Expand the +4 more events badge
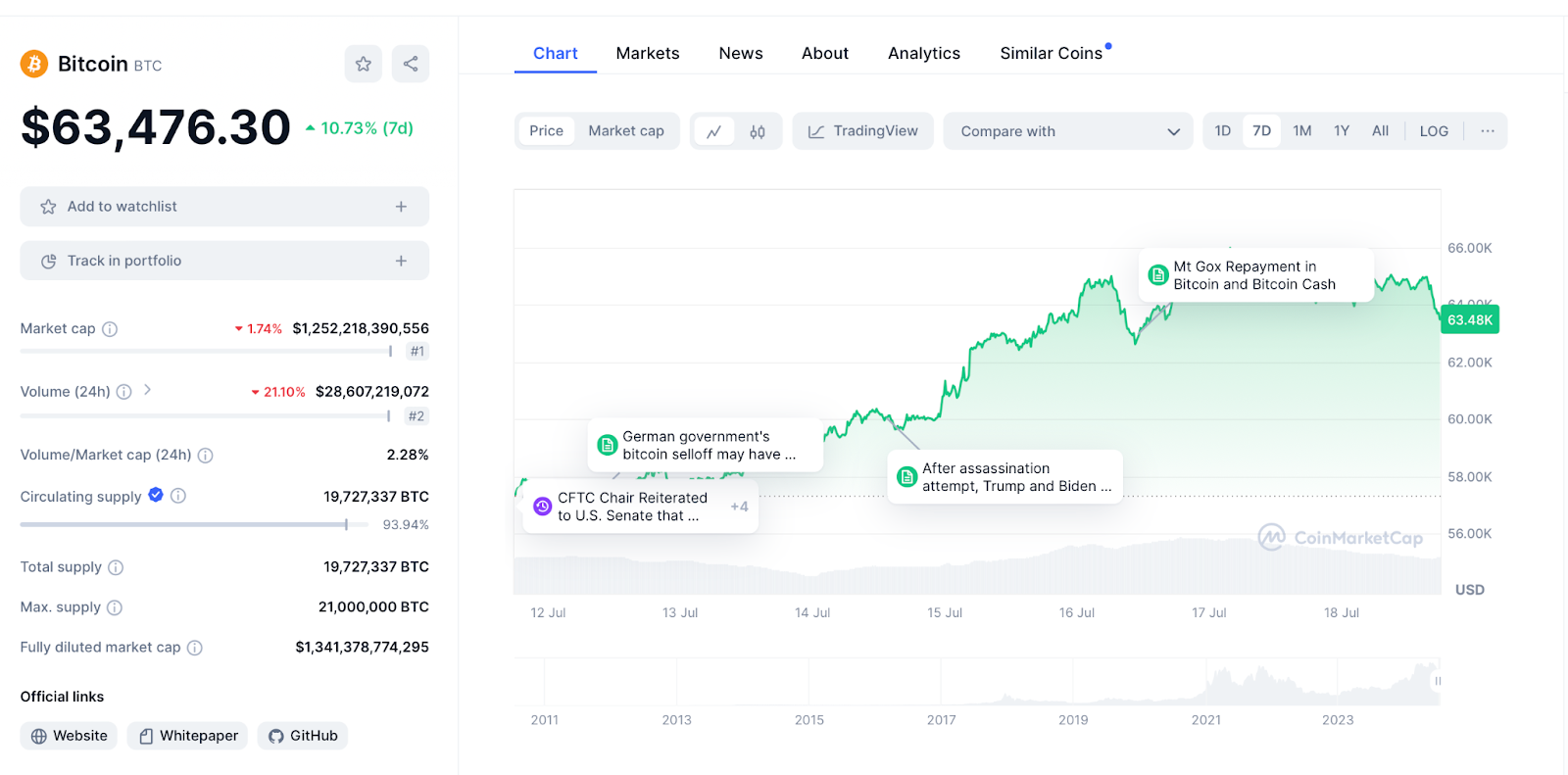The height and width of the screenshot is (775, 1568). [x=739, y=507]
